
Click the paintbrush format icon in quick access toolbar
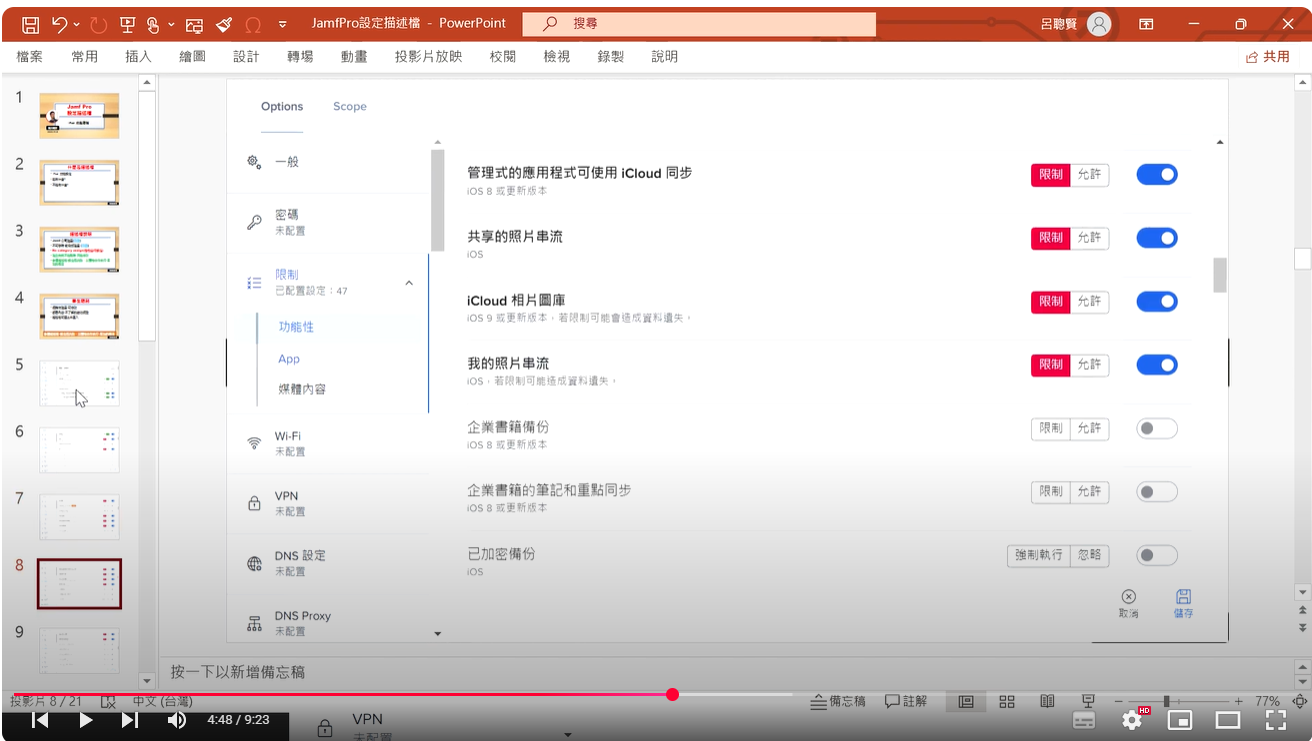point(224,23)
